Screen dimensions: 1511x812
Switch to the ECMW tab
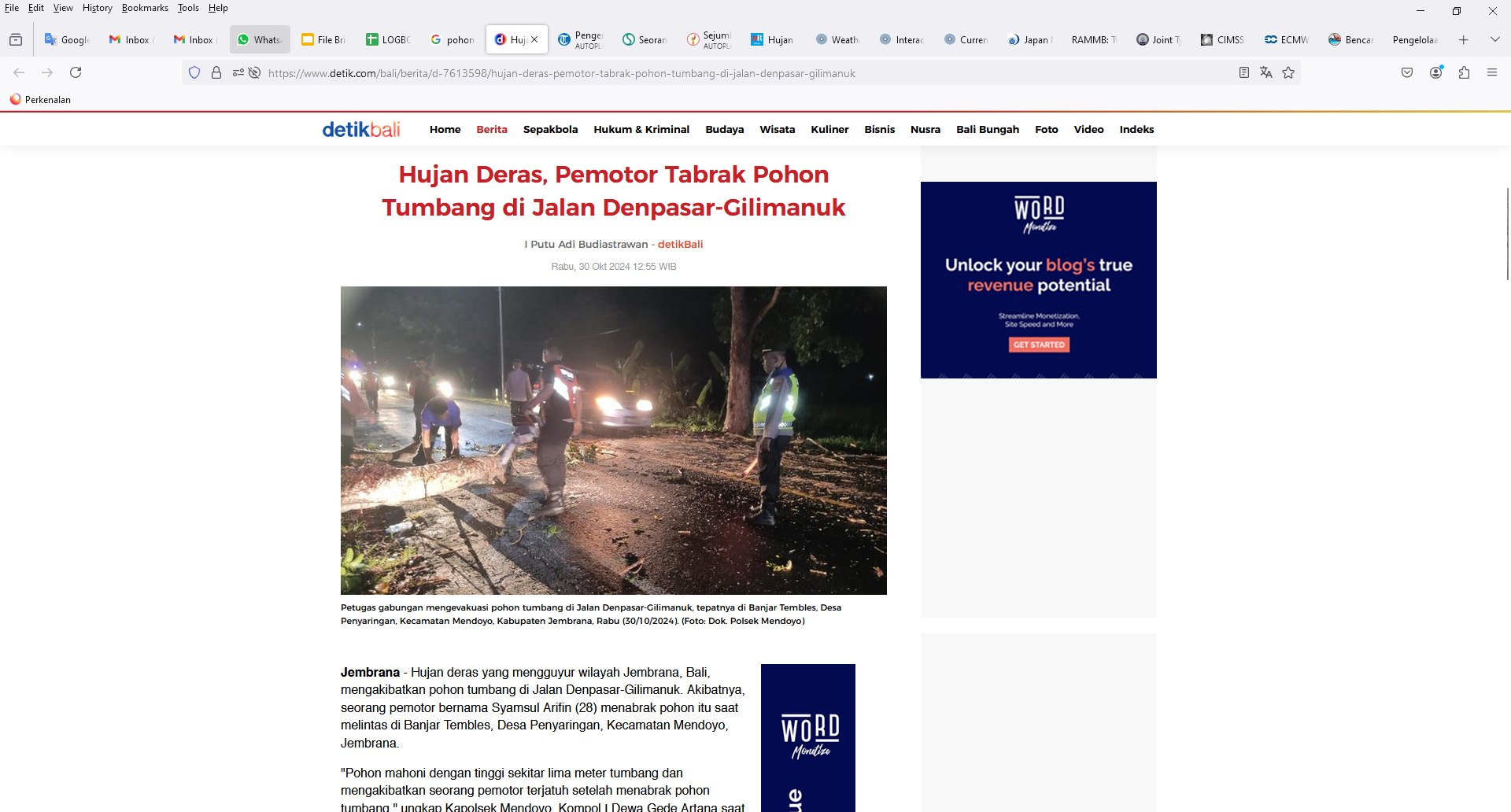tap(1287, 39)
